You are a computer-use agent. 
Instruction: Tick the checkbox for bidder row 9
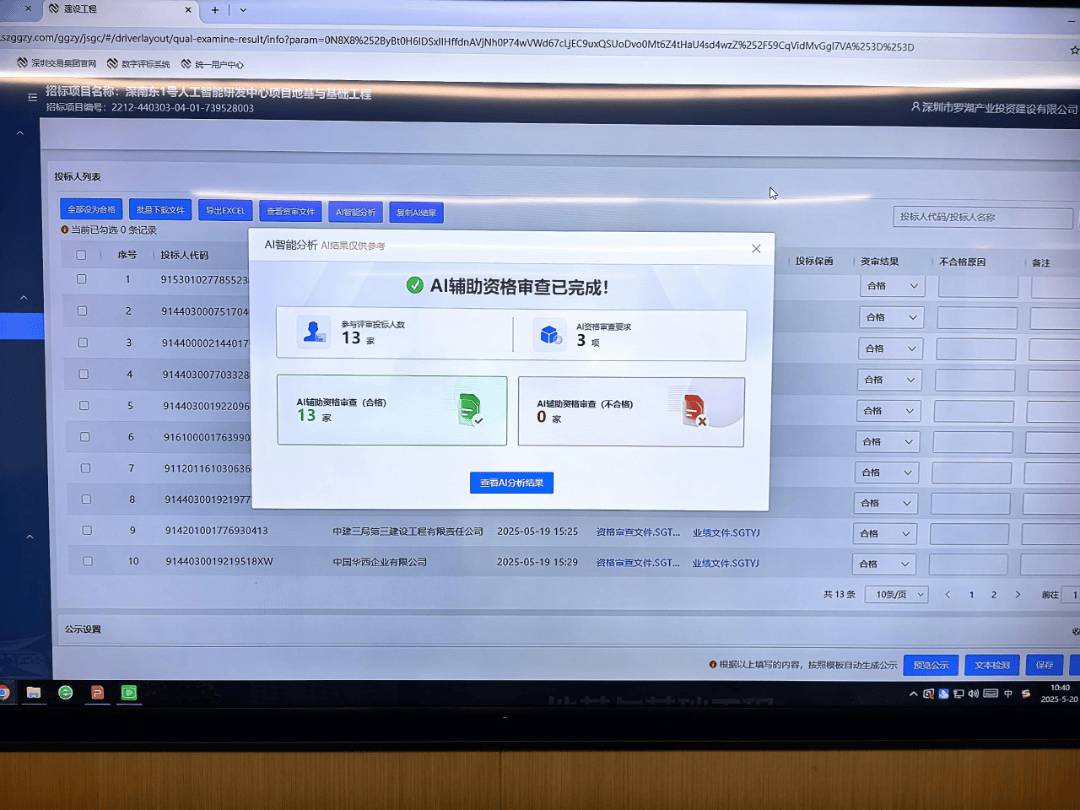coord(87,531)
